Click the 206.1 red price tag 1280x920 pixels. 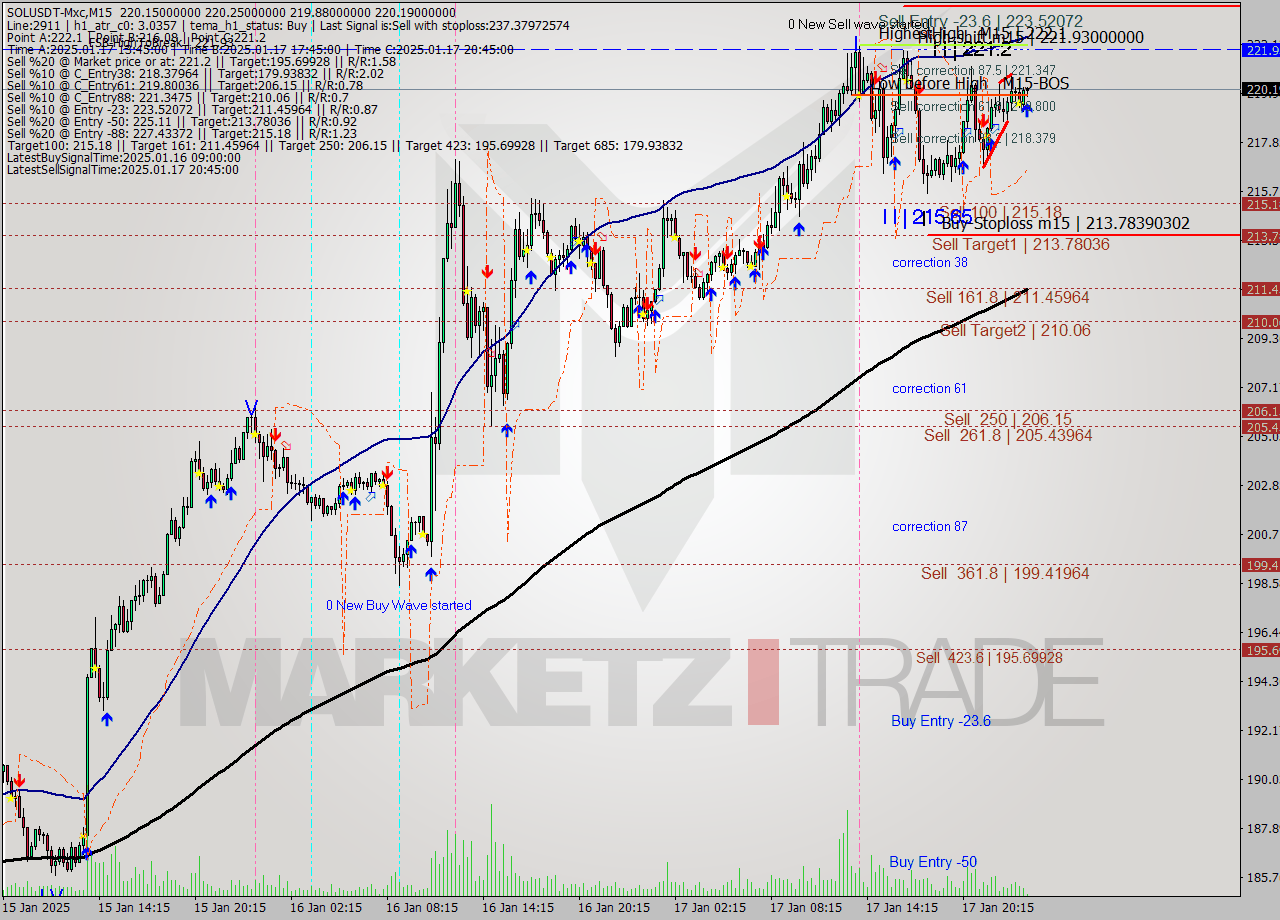click(x=1260, y=411)
